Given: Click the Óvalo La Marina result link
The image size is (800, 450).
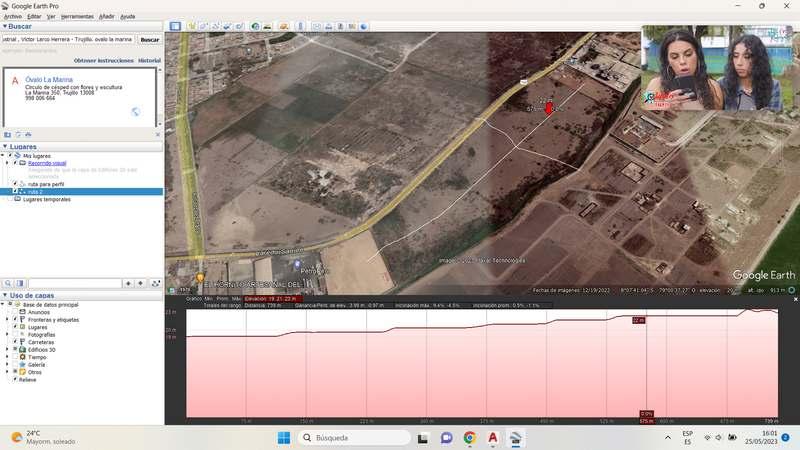Looking at the screenshot, I should 49,80.
